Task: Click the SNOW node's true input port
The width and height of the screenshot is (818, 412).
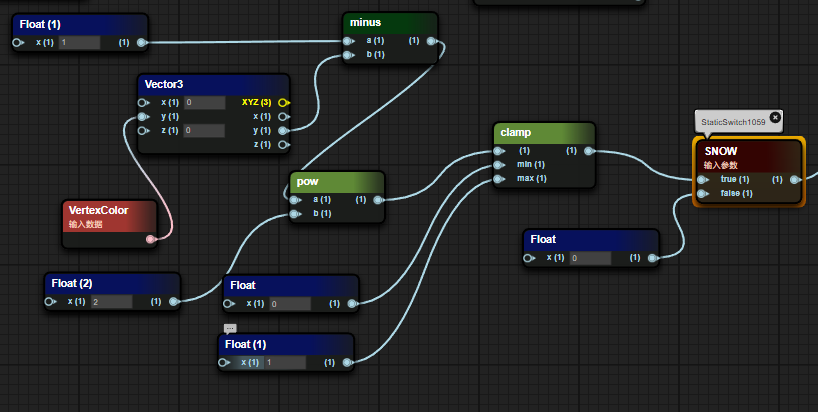Action: [x=699, y=179]
